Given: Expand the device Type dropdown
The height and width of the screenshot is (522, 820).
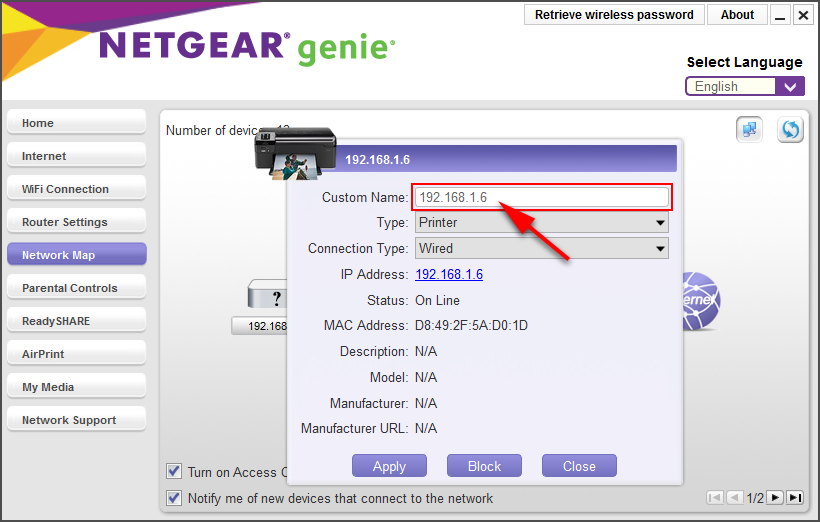Looking at the screenshot, I should 541,223.
